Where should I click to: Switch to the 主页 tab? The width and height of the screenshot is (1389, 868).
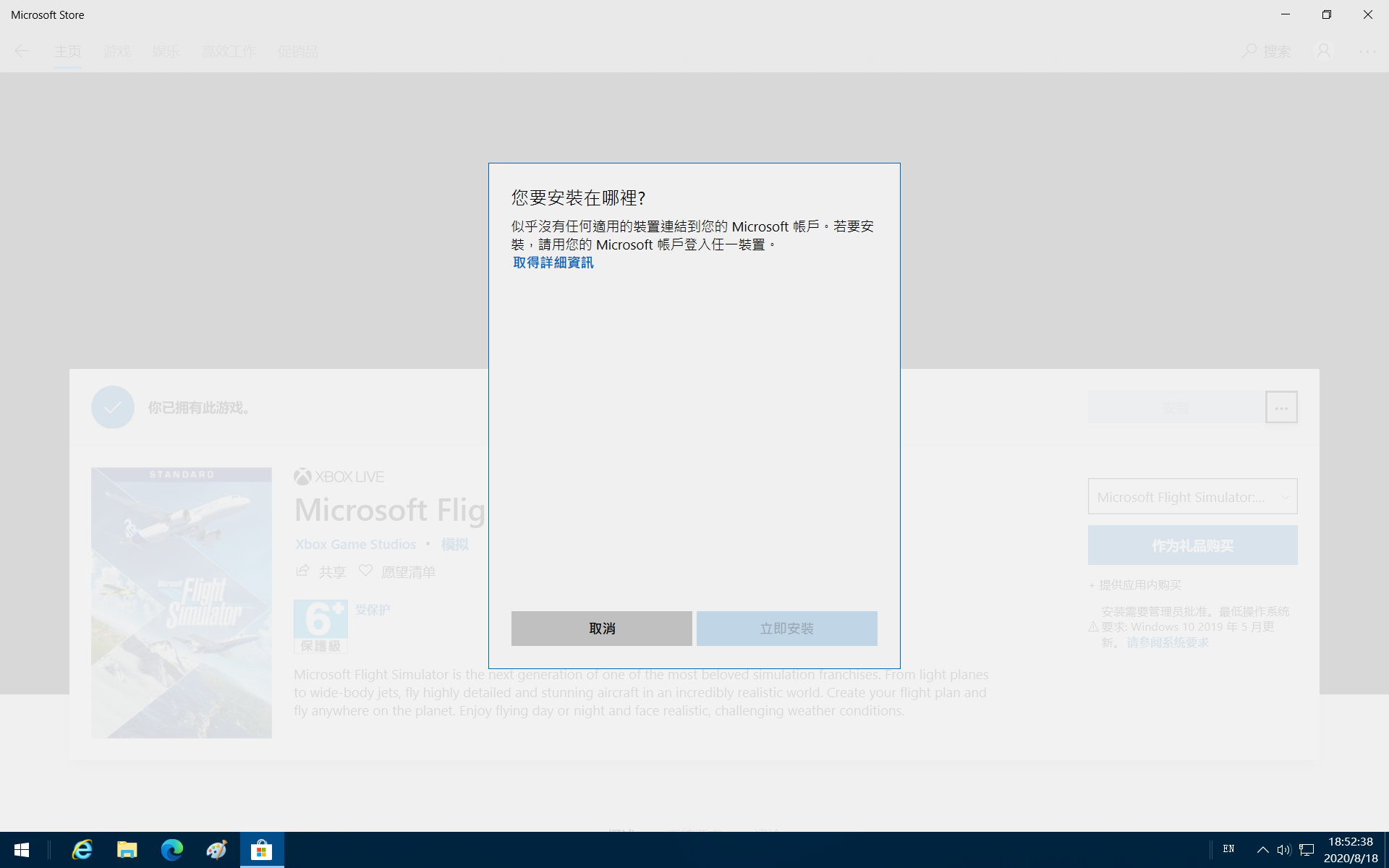(68, 51)
